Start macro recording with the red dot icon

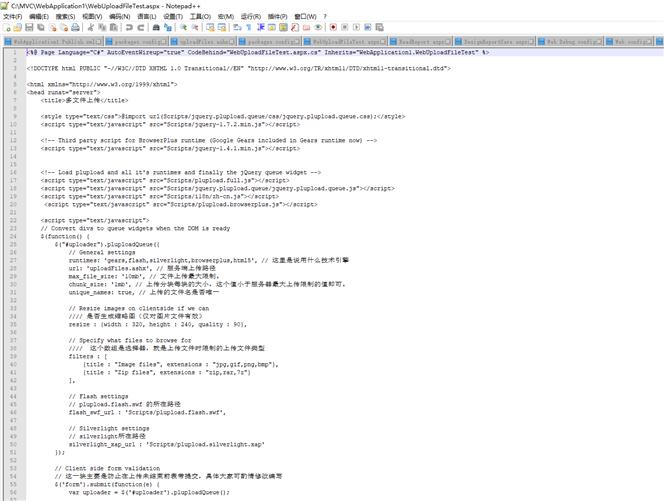[333, 28]
